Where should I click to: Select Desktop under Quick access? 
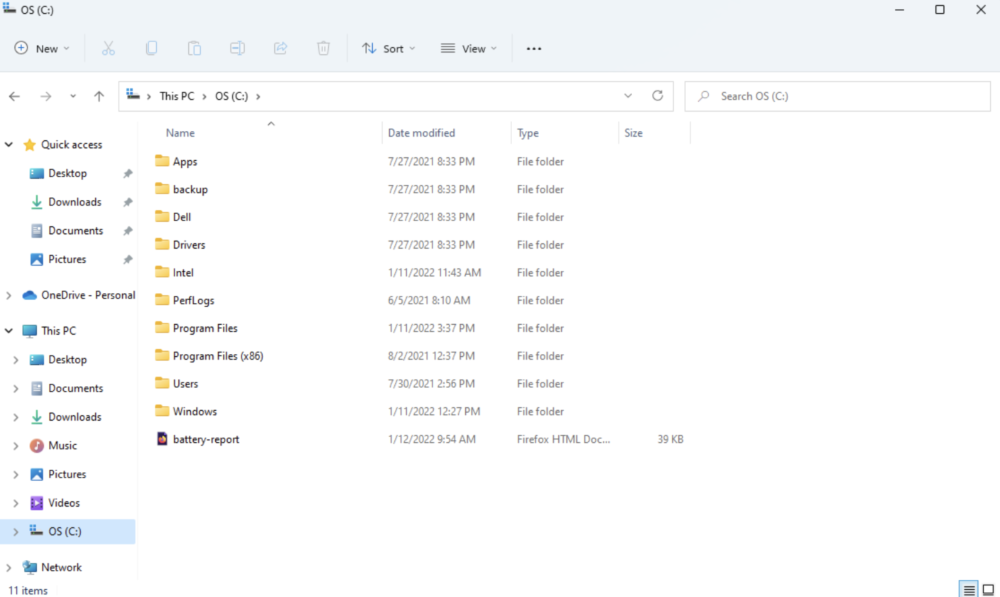[x=68, y=173]
